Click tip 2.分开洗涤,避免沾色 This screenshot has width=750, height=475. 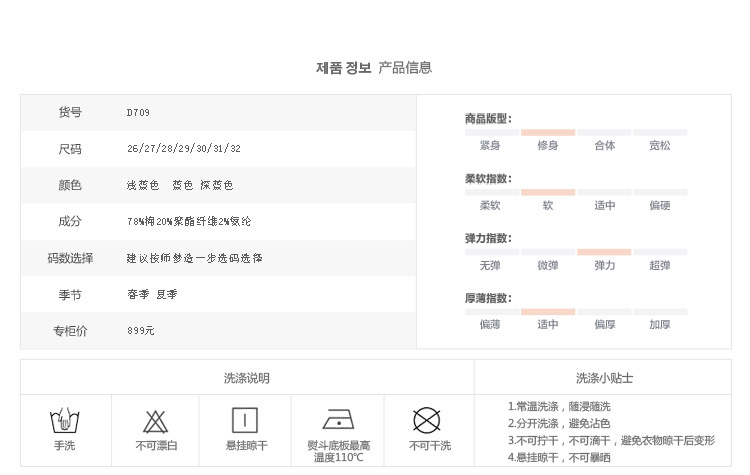(x=559, y=423)
